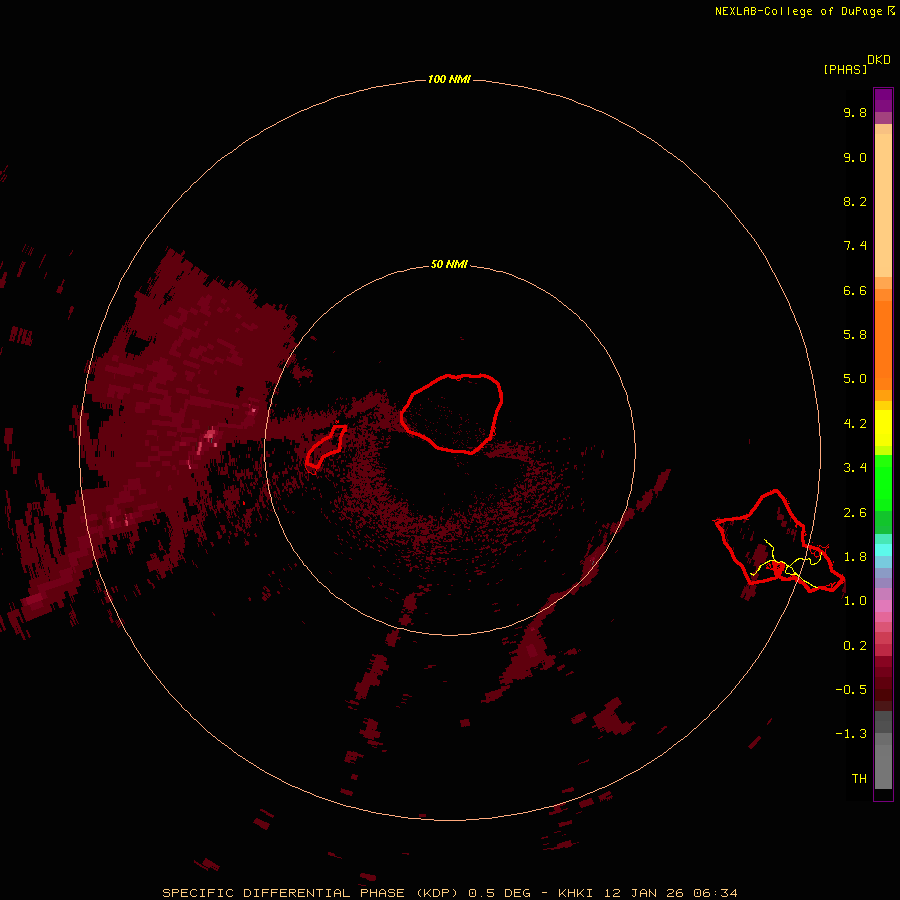This screenshot has height=900, width=900.
Task: Click the 0.2 value on the color scale
Action: (855, 646)
